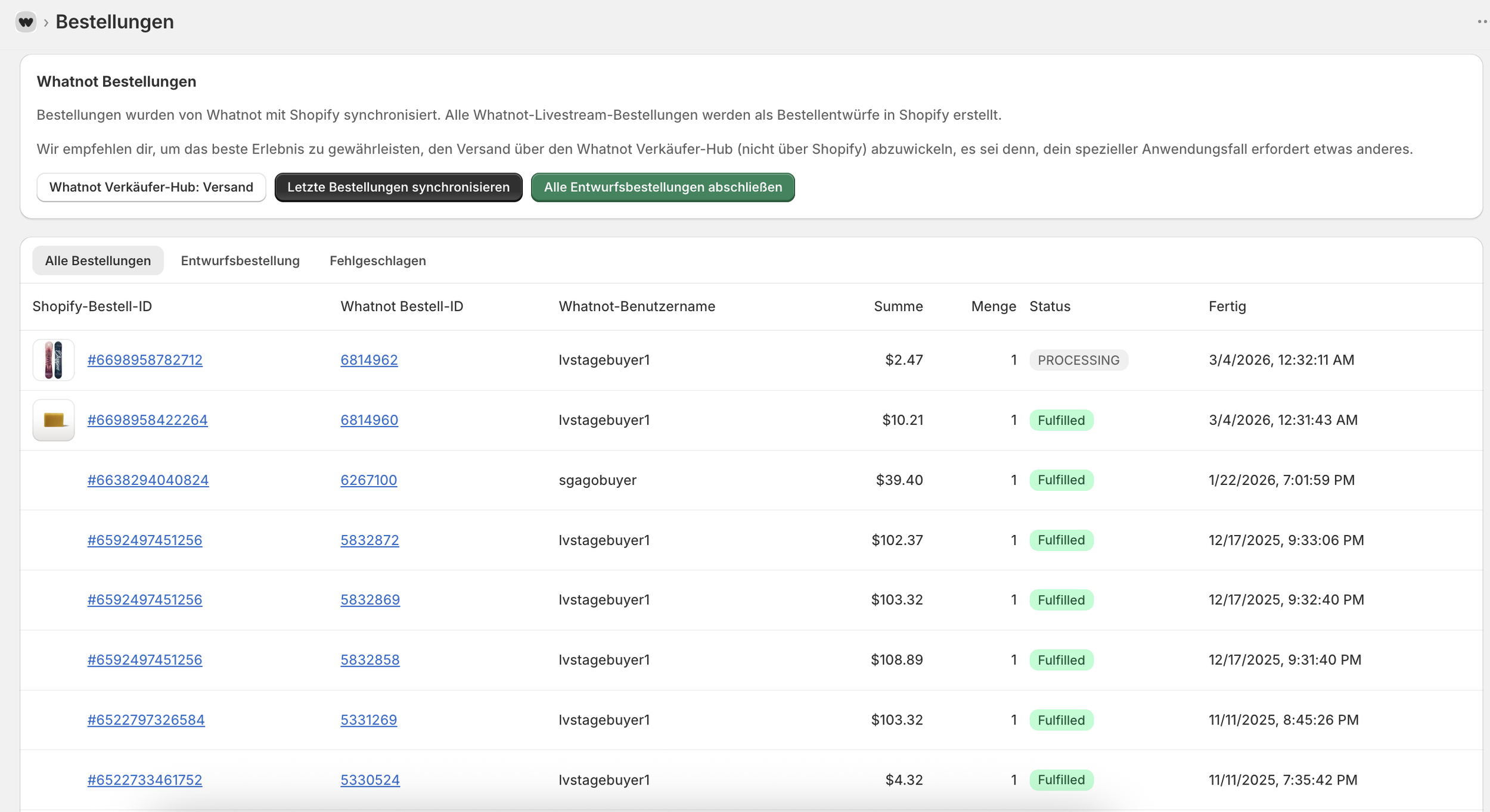Open Whatnot order 6814960 link
Viewport: 1490px width, 812px height.
point(369,420)
